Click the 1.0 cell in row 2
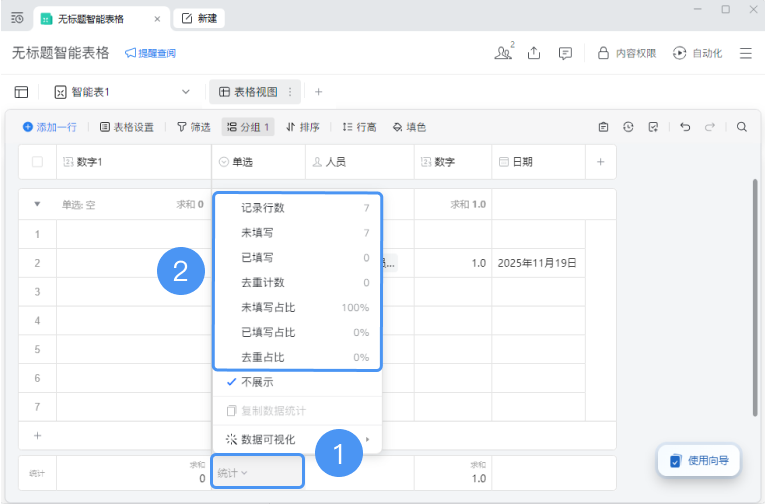 (453, 263)
